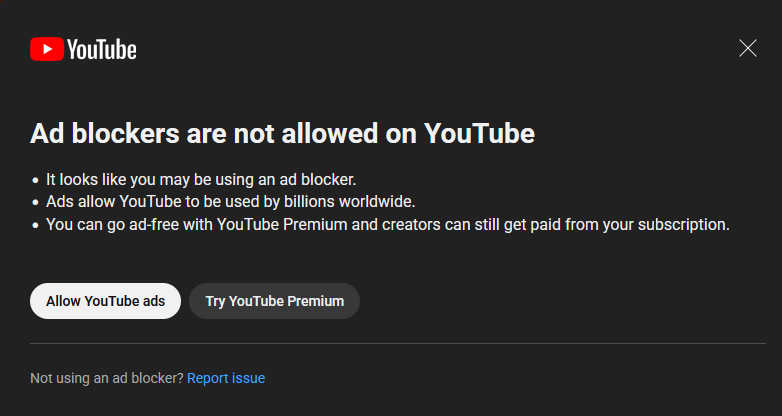Click the first bullet point marker
Screen dimensions: 782x416
click(x=35, y=181)
